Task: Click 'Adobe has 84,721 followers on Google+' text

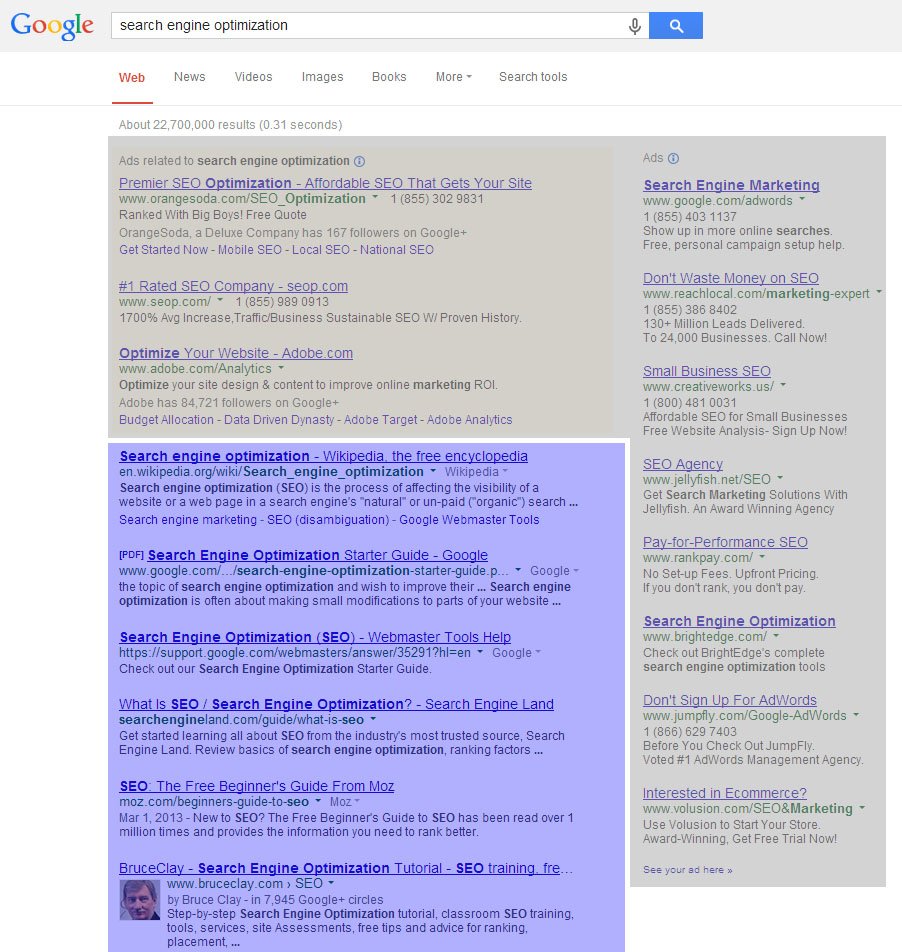Action: tap(228, 403)
